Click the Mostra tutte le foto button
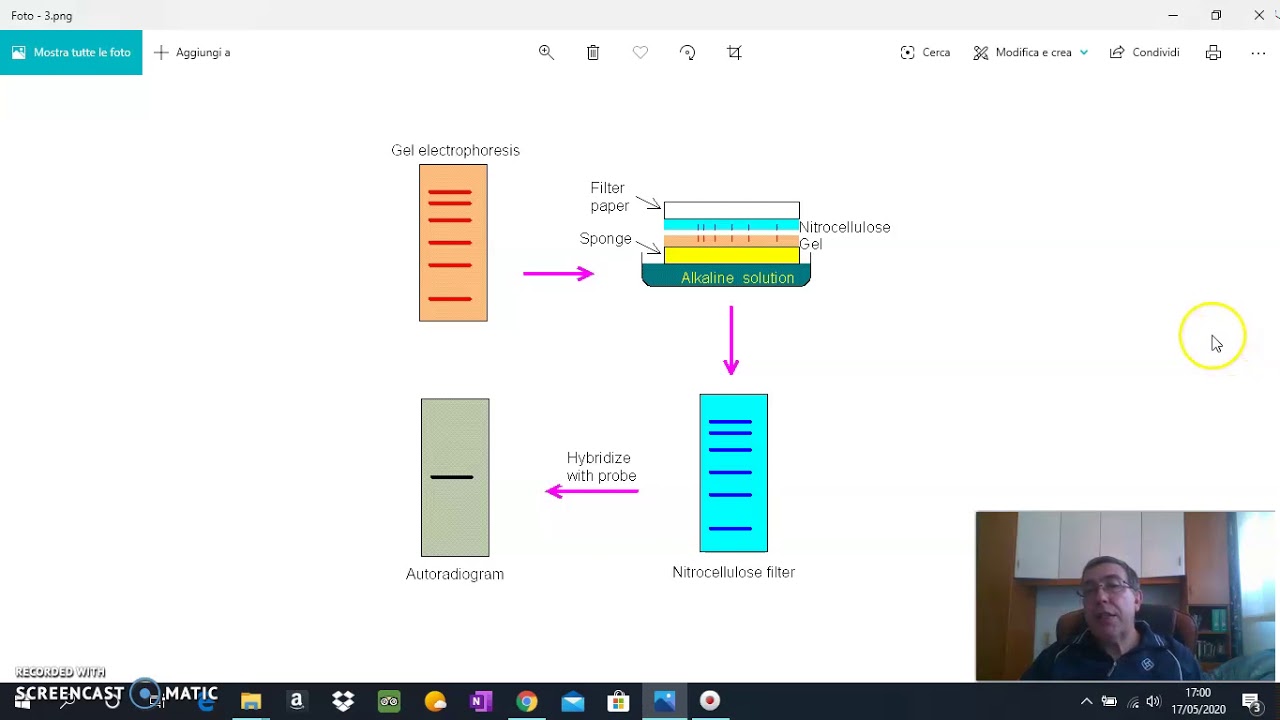The height and width of the screenshot is (720, 1280). click(71, 52)
